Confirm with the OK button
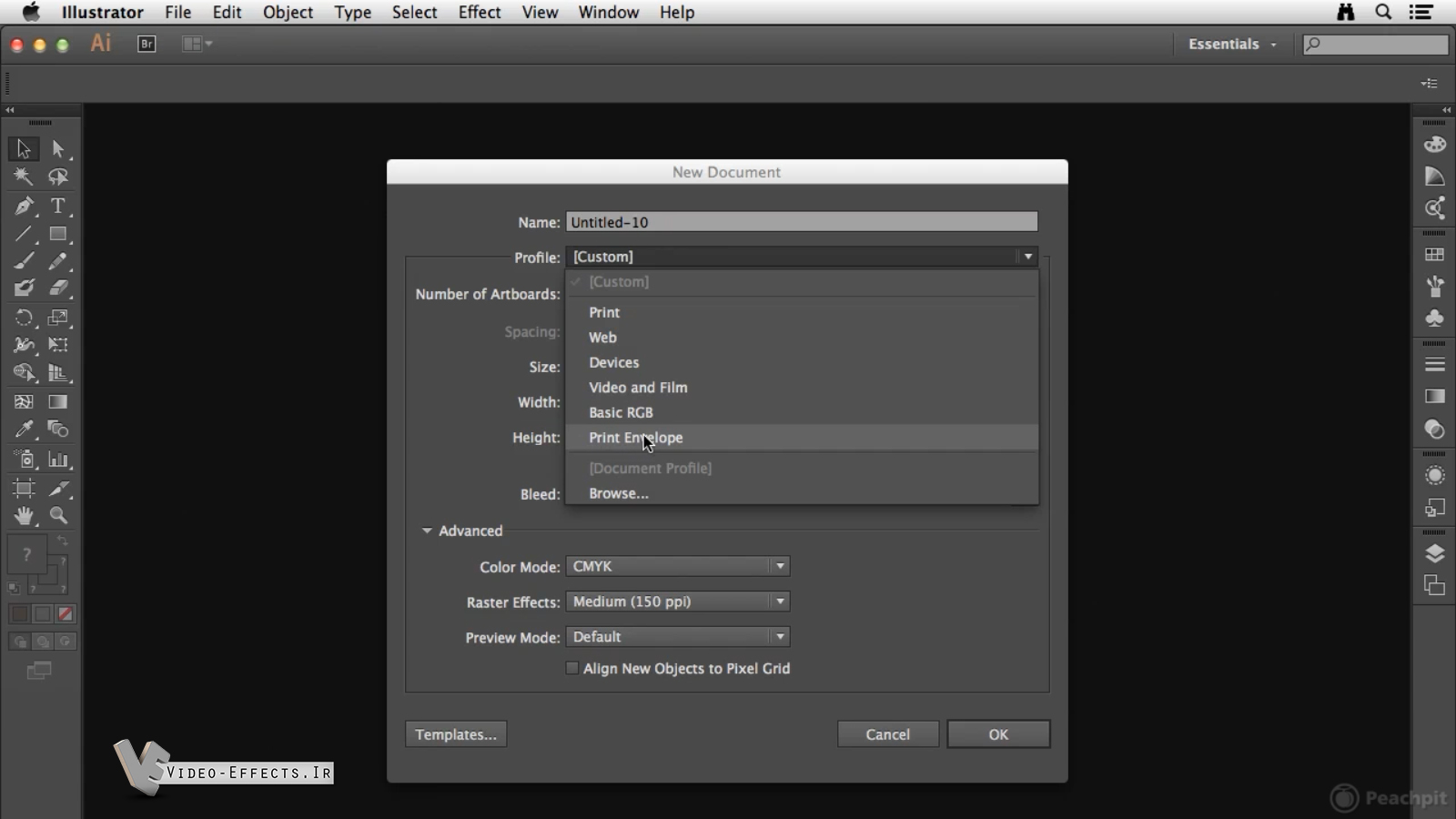 click(998, 734)
